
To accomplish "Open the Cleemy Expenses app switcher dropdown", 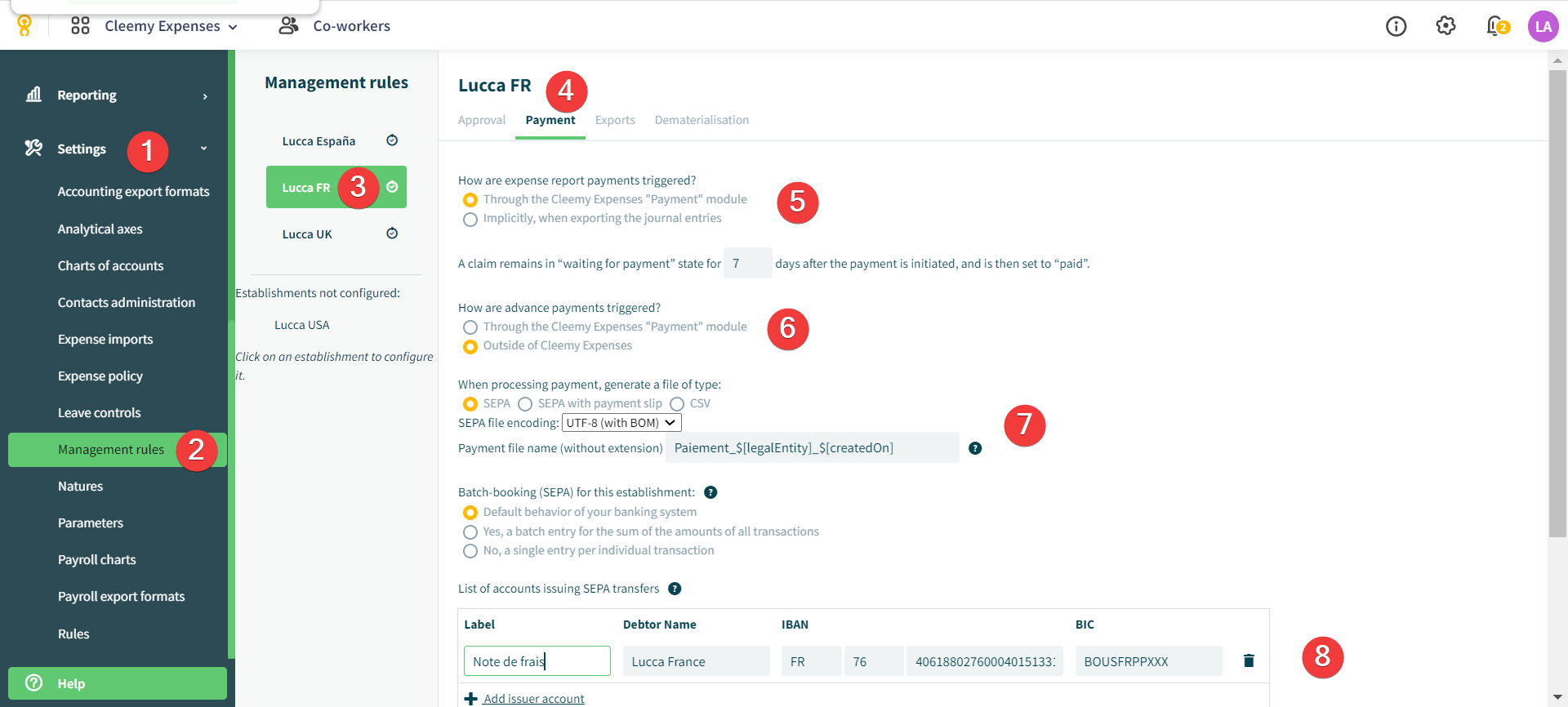I will tap(171, 26).
